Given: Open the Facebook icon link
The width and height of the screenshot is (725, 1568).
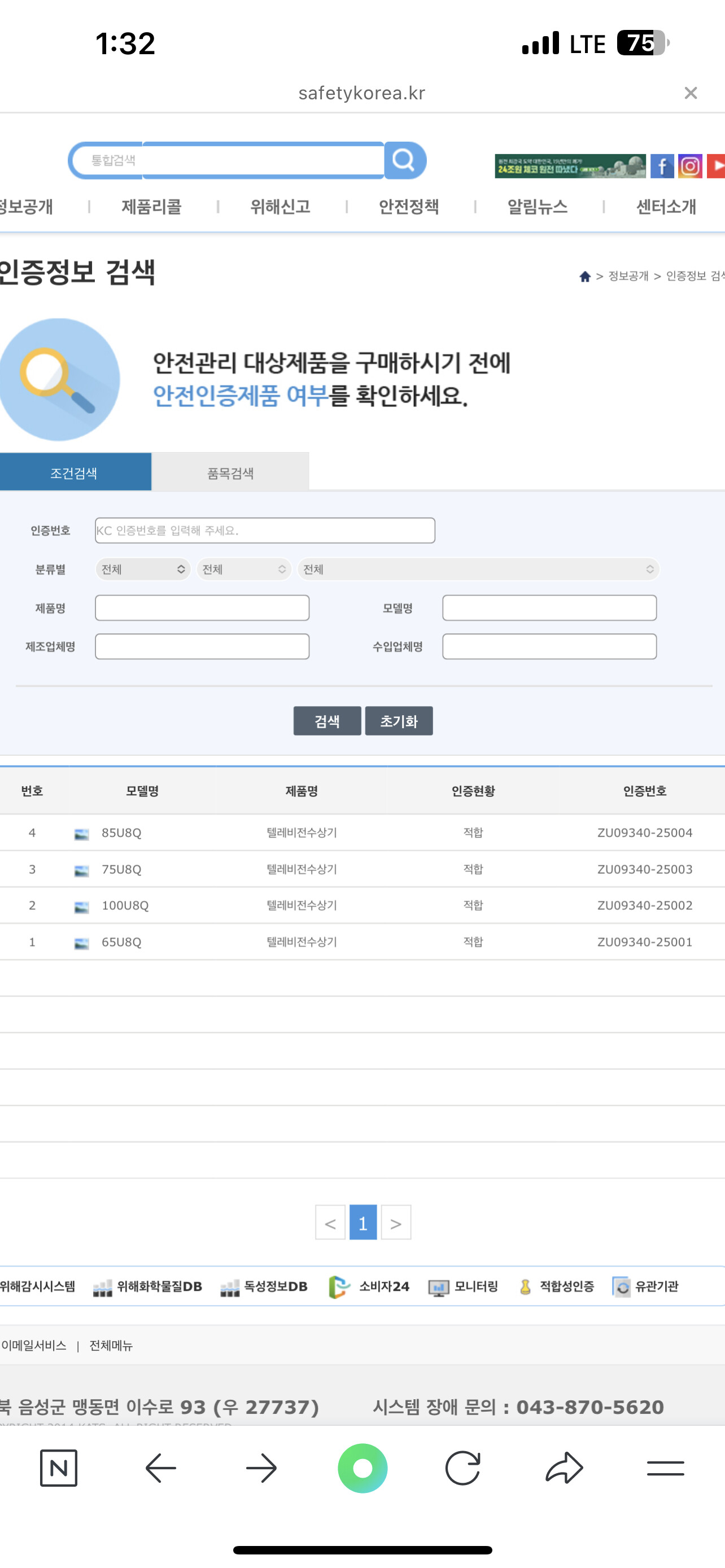Looking at the screenshot, I should [662, 166].
